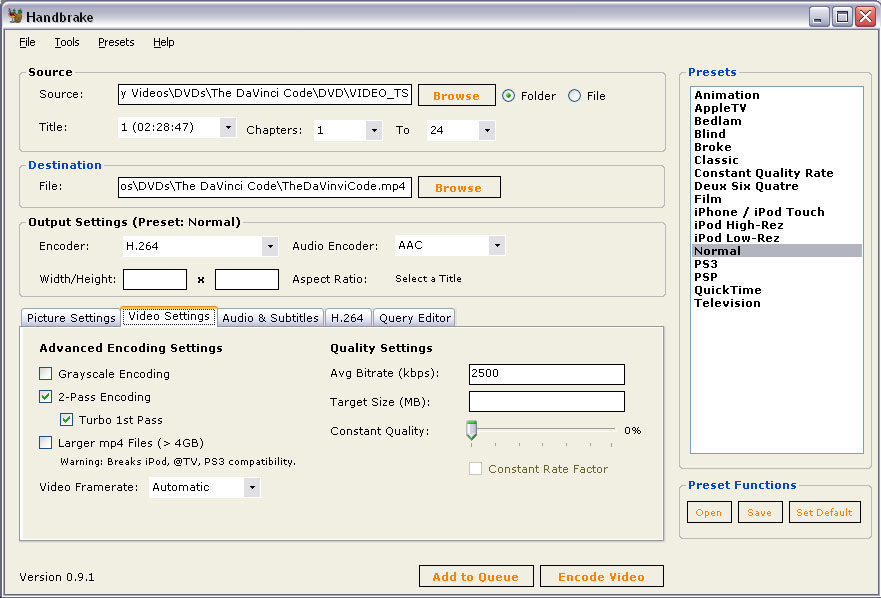Switch to the H.264 tab
The width and height of the screenshot is (881, 598).
348,318
